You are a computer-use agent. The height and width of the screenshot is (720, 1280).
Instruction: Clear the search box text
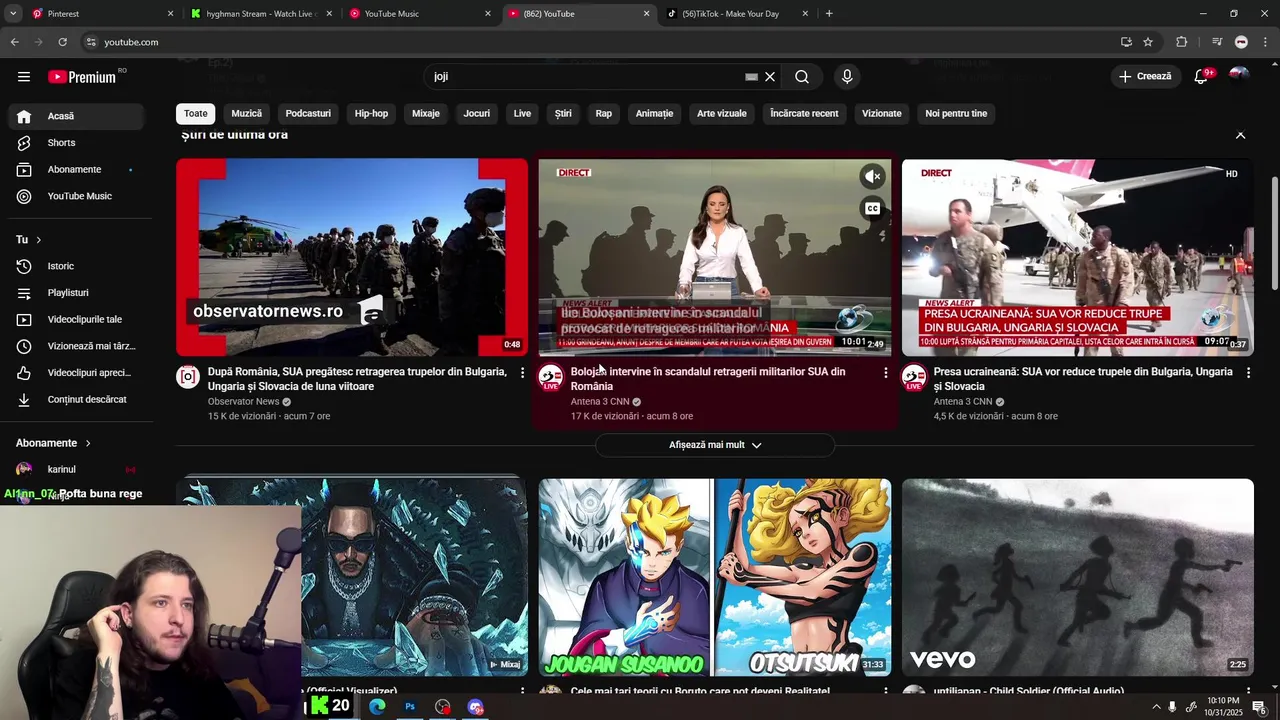click(x=770, y=77)
